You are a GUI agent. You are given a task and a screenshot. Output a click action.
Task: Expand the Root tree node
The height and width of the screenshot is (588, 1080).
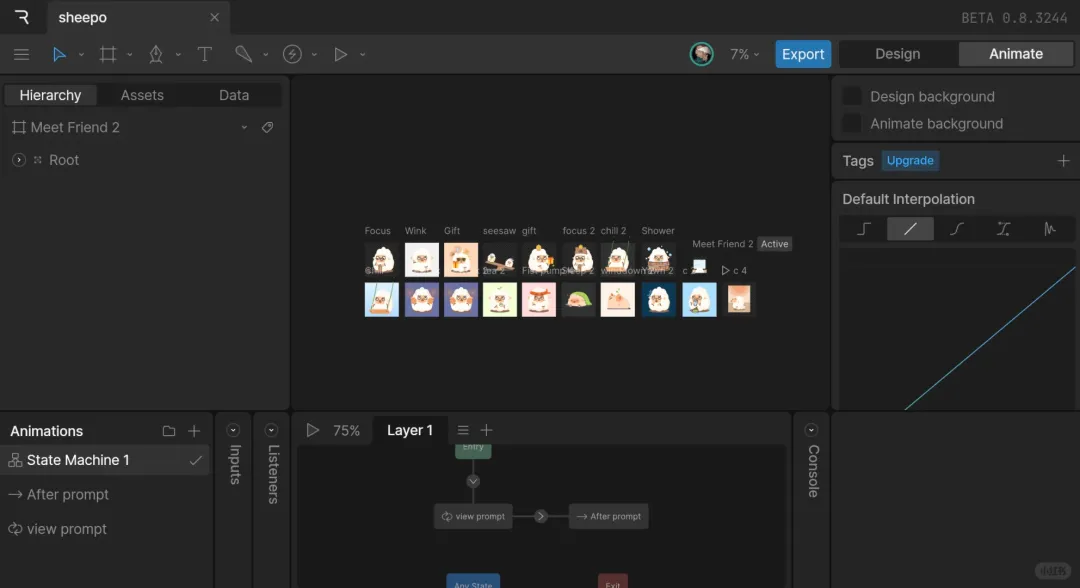[x=18, y=160]
